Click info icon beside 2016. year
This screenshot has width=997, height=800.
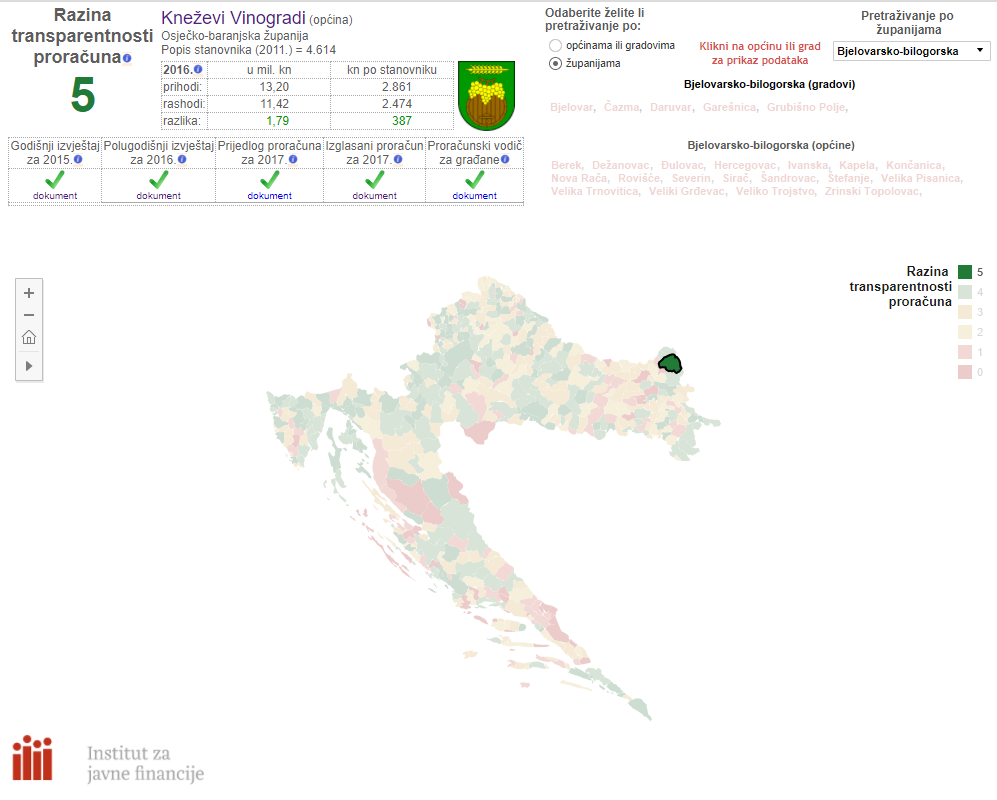point(198,70)
